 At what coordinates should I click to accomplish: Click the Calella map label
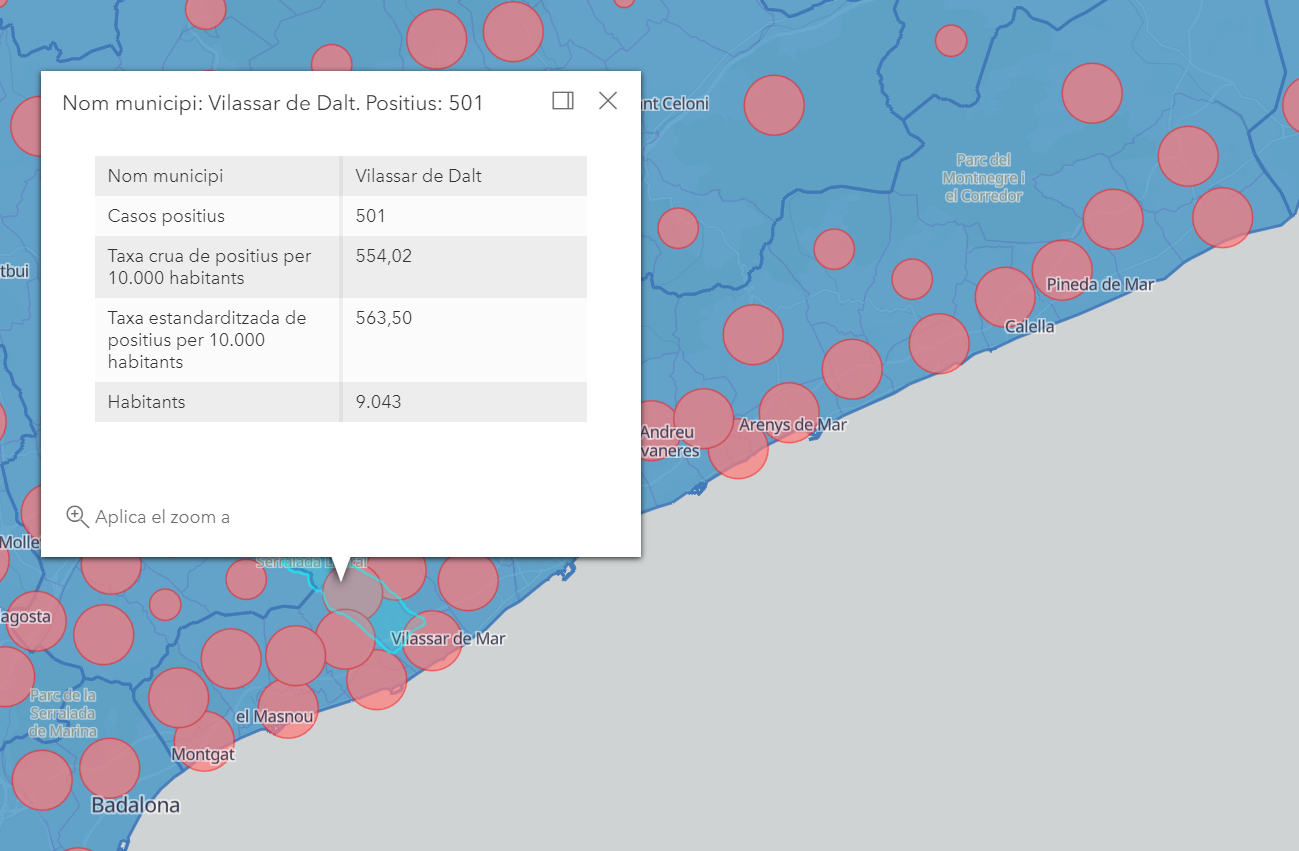tap(1030, 326)
